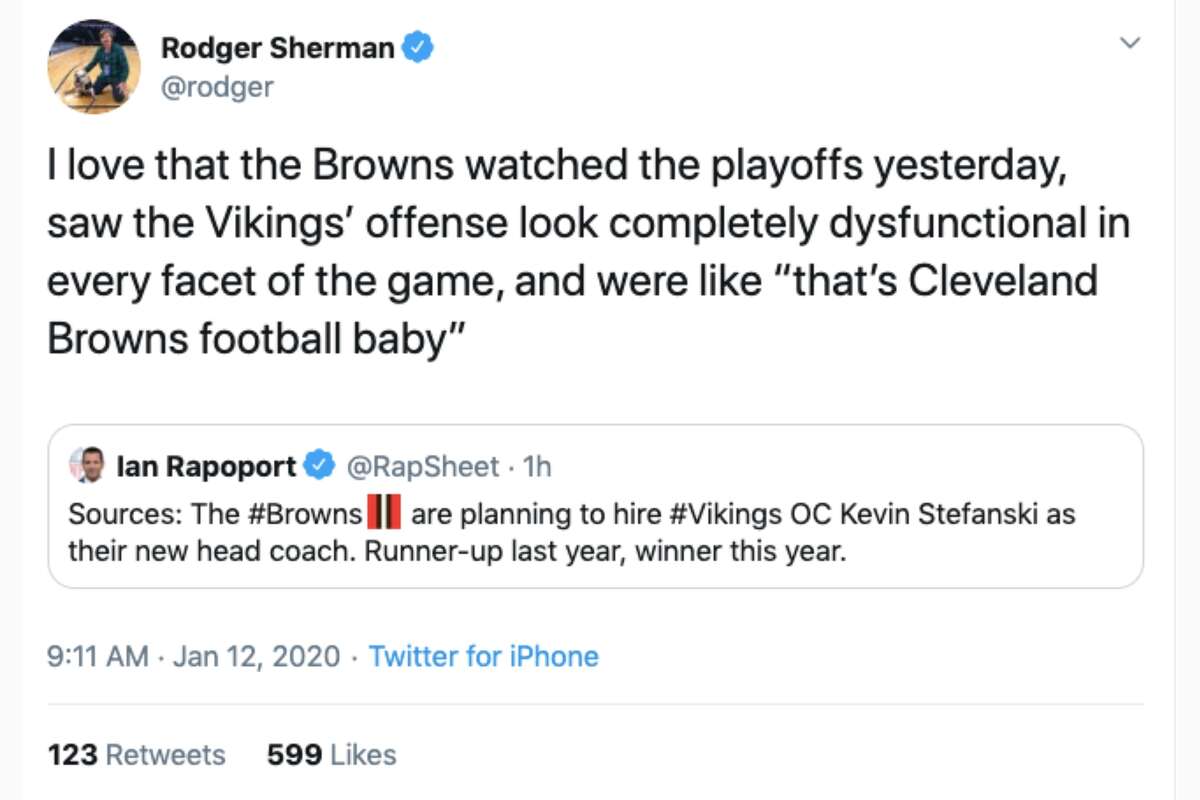Click Ian Rapoport's verified checkmark

click(x=318, y=465)
